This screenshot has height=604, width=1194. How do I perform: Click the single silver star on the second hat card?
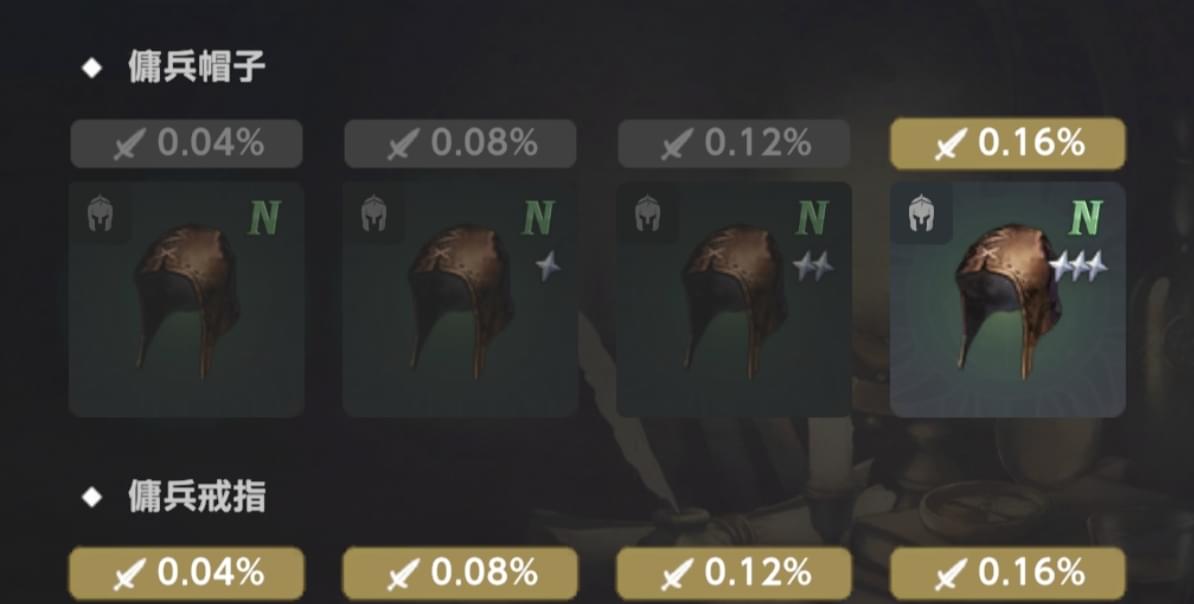point(548,266)
